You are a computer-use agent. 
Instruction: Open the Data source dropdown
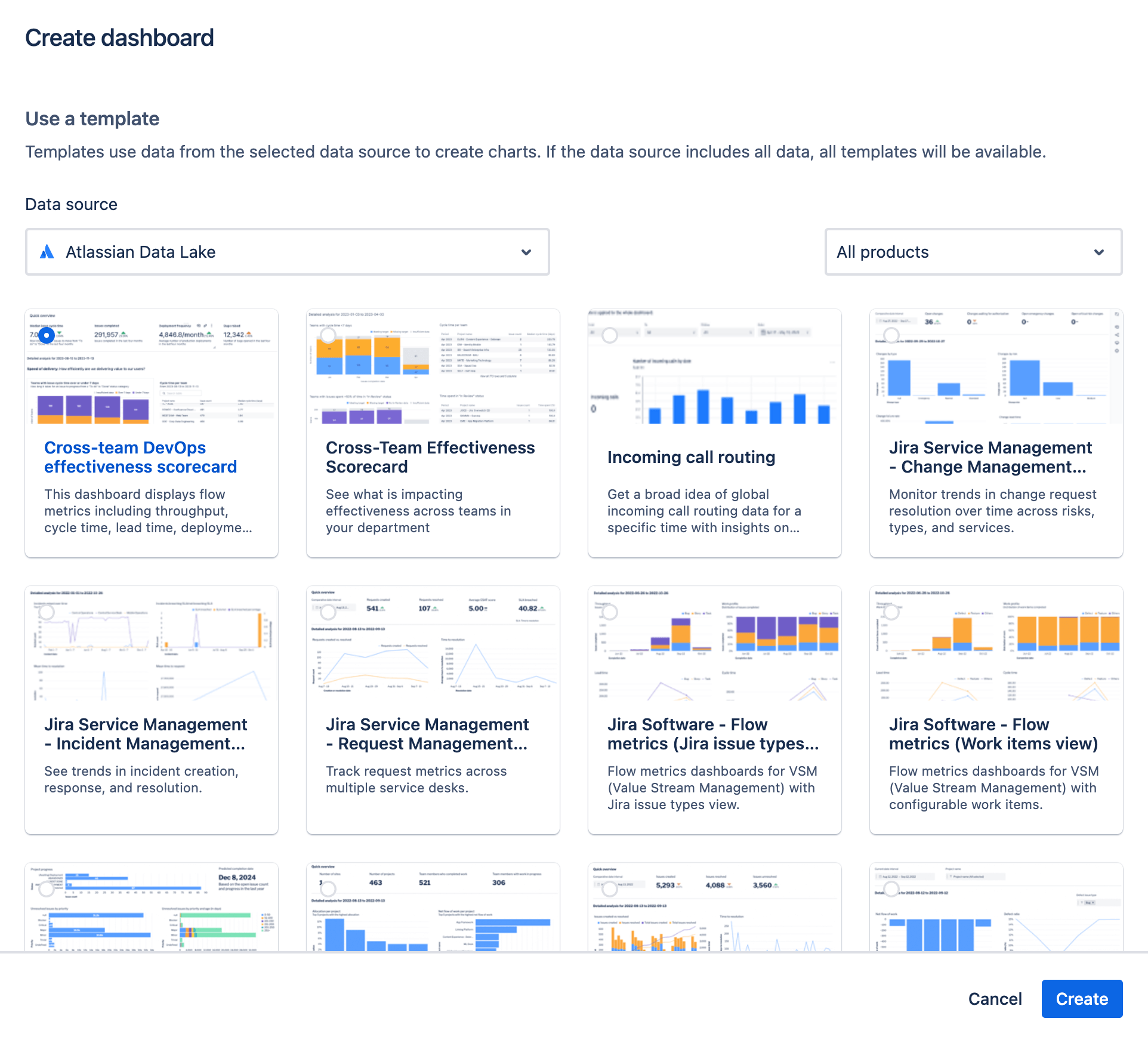[287, 252]
